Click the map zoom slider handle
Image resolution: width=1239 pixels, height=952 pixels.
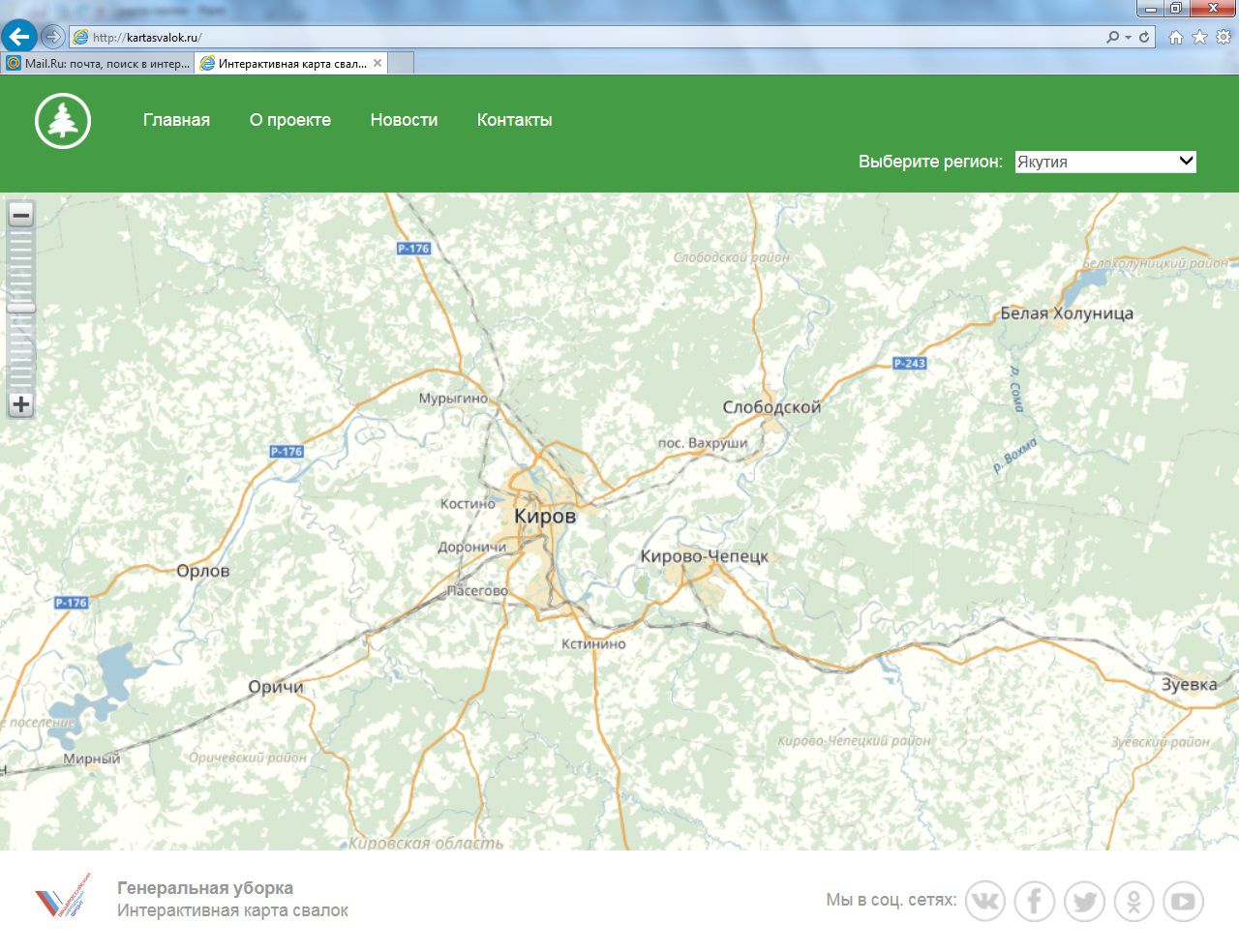[x=21, y=308]
